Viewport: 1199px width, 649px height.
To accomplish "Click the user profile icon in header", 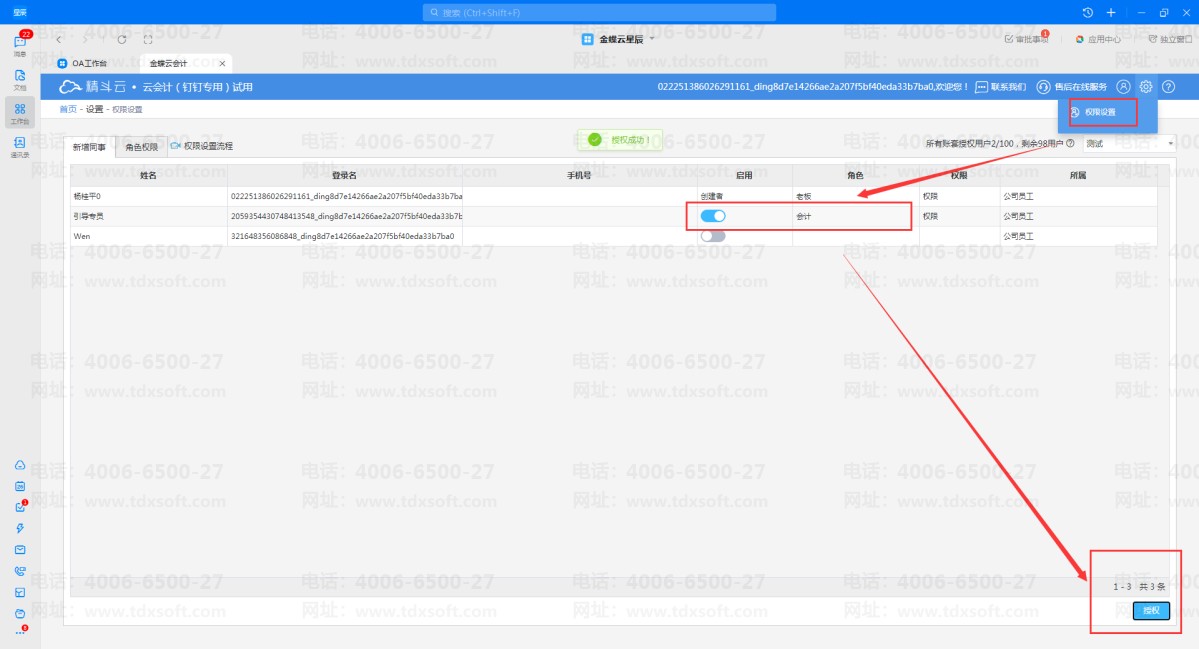I will (1124, 87).
